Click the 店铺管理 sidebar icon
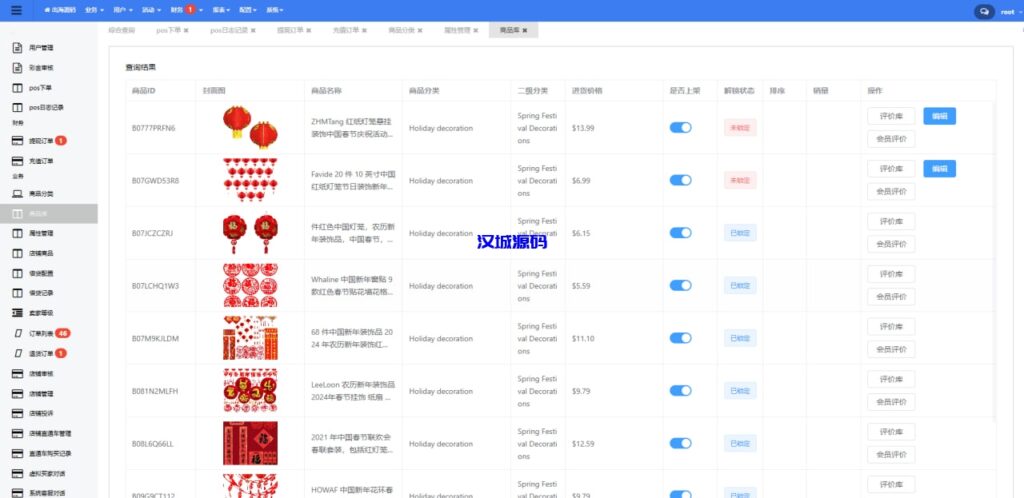 [x=18, y=394]
